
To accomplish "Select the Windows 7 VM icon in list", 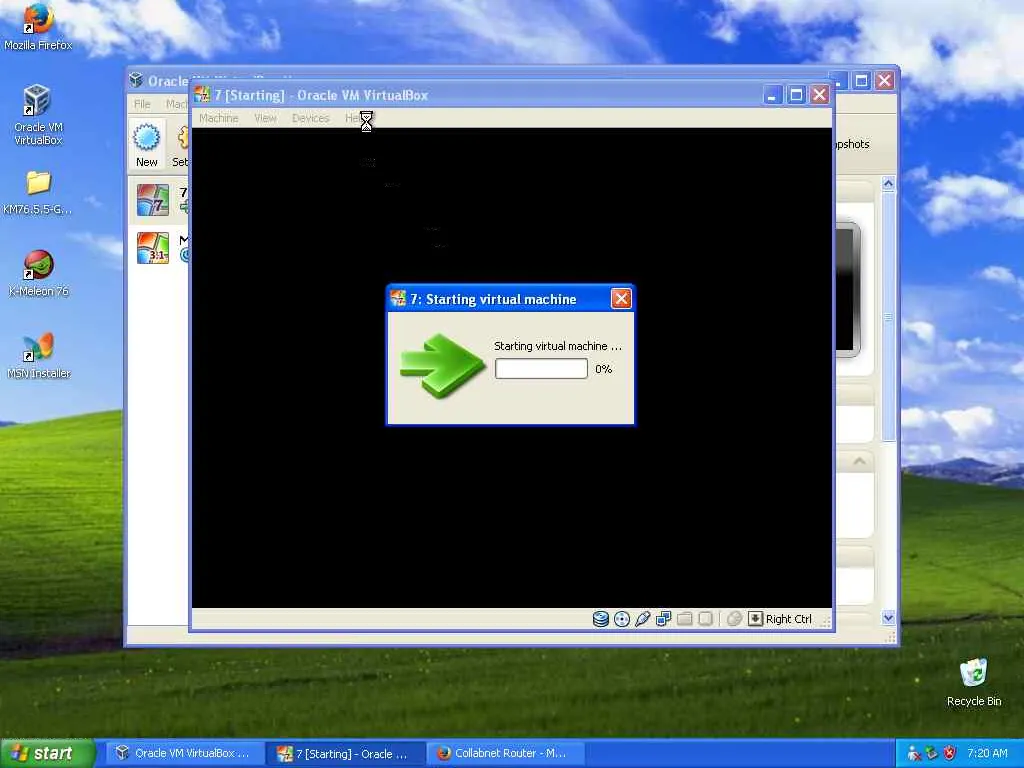I will click(153, 200).
